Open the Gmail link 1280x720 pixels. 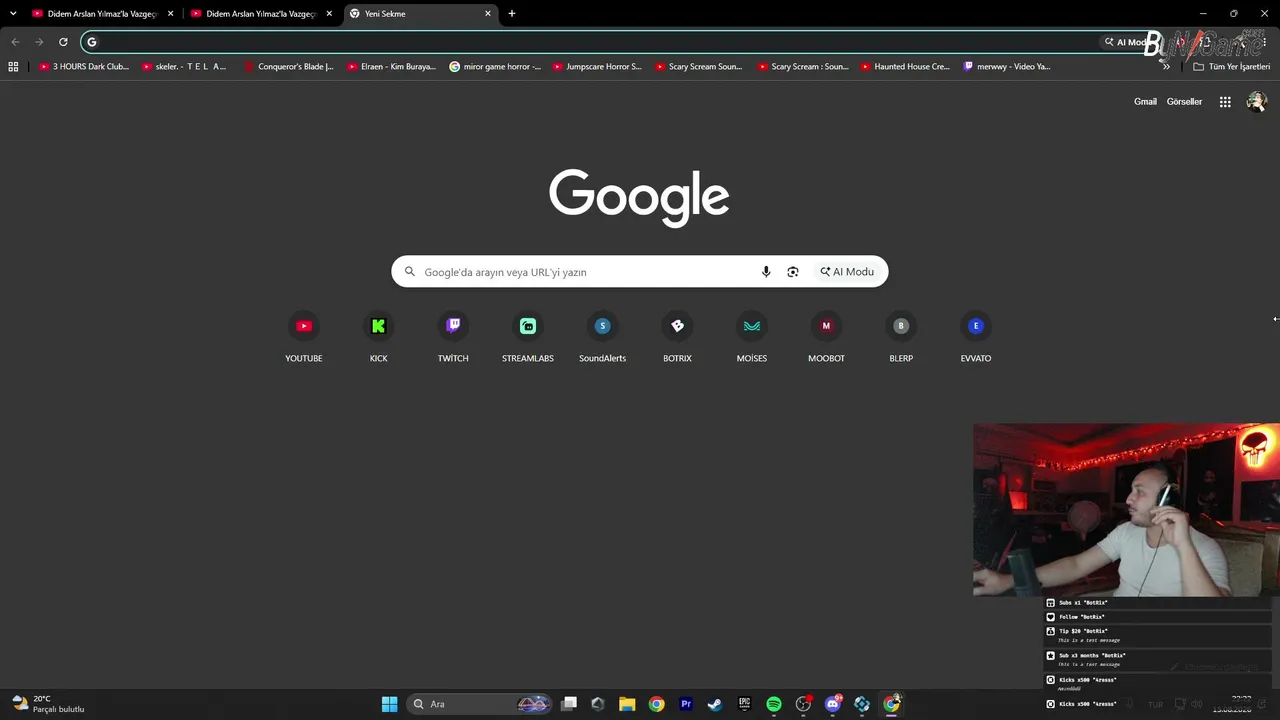[1145, 102]
